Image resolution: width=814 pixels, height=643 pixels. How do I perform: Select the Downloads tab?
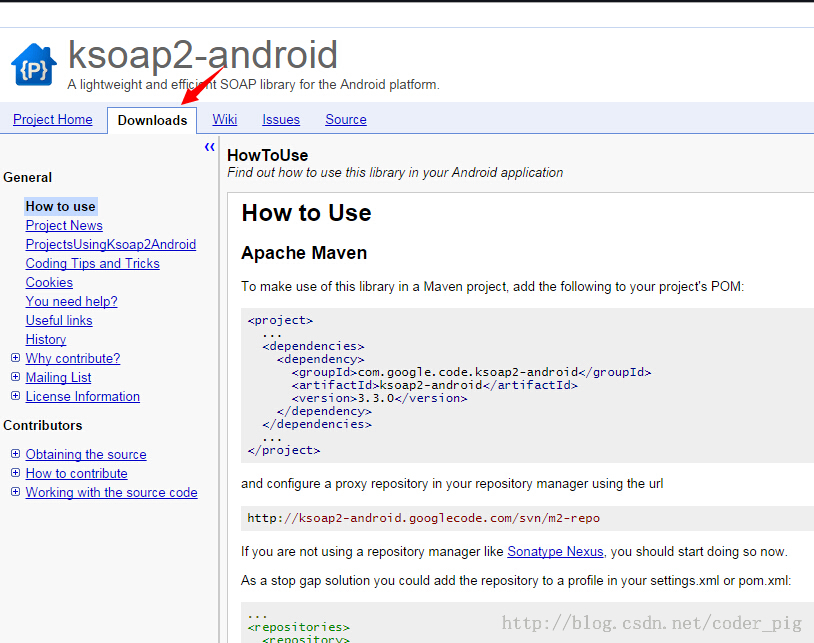(x=152, y=121)
